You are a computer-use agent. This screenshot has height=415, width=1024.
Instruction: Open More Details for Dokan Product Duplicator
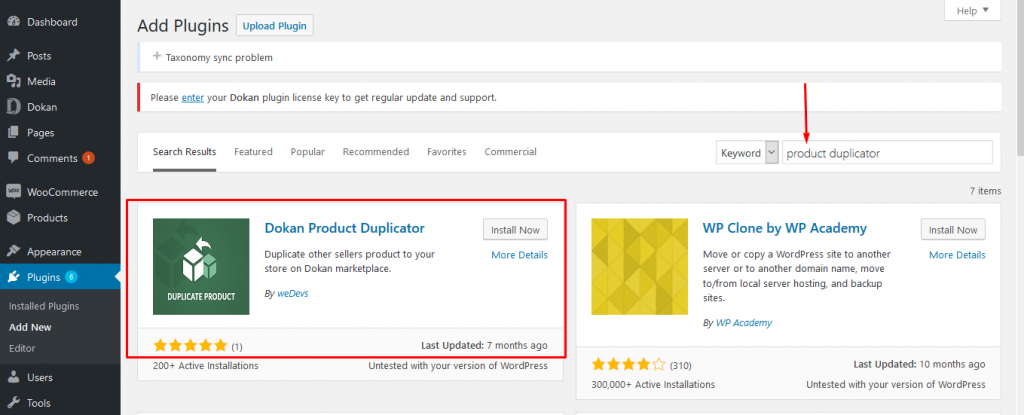(519, 255)
